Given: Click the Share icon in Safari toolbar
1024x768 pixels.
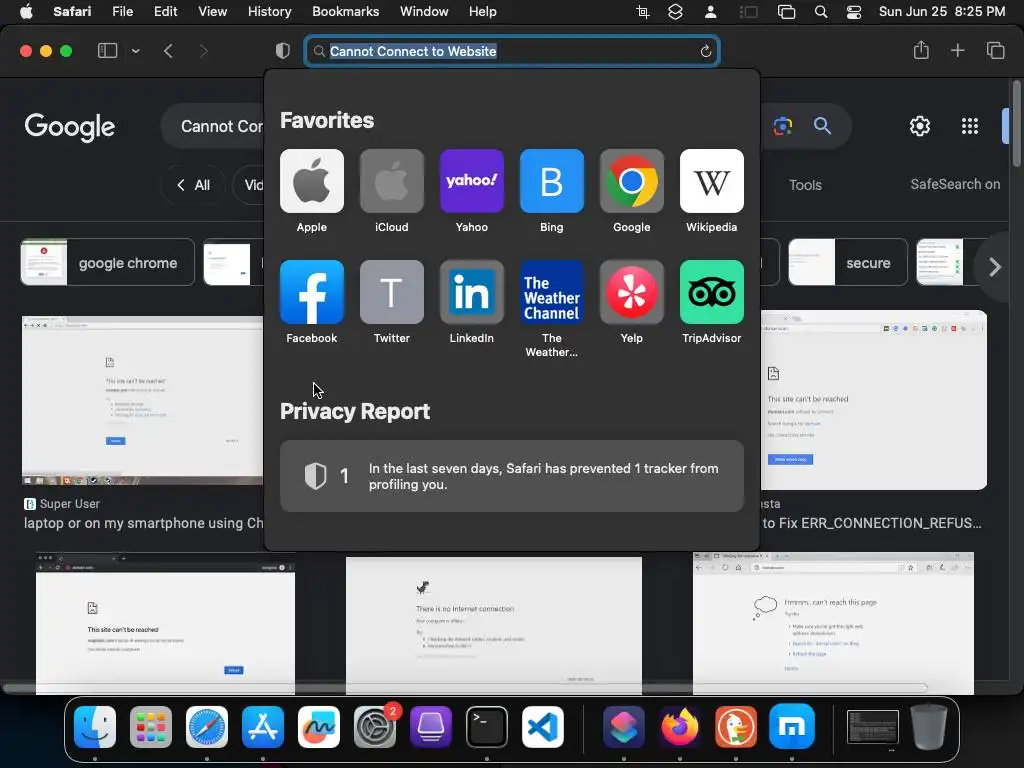Looking at the screenshot, I should [921, 50].
